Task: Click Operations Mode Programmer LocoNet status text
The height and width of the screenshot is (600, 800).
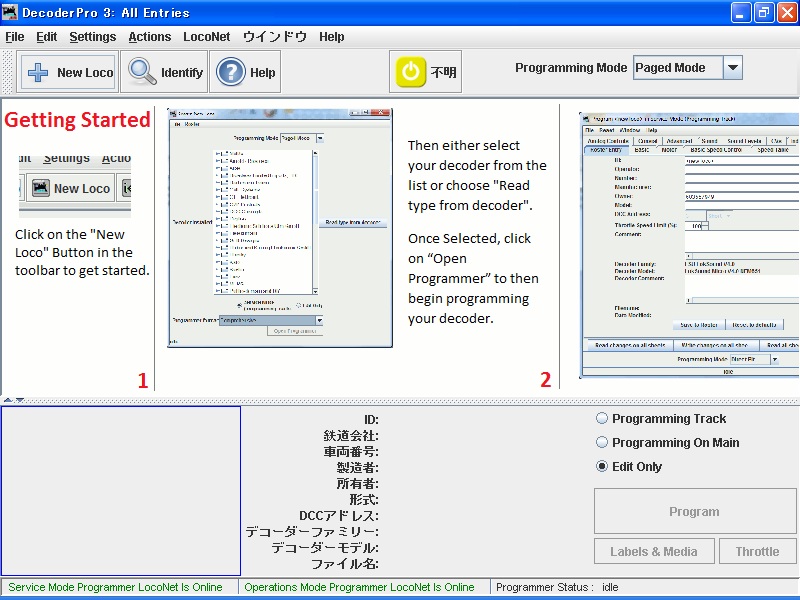Action: tap(359, 587)
